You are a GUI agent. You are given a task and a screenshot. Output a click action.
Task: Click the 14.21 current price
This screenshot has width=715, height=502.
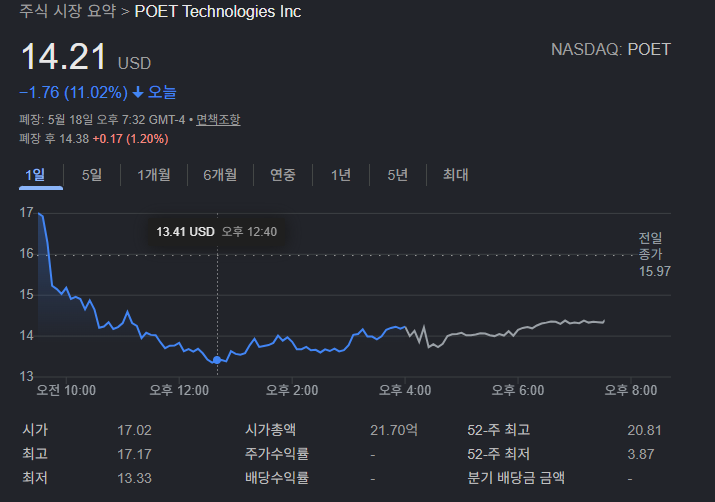tap(64, 57)
